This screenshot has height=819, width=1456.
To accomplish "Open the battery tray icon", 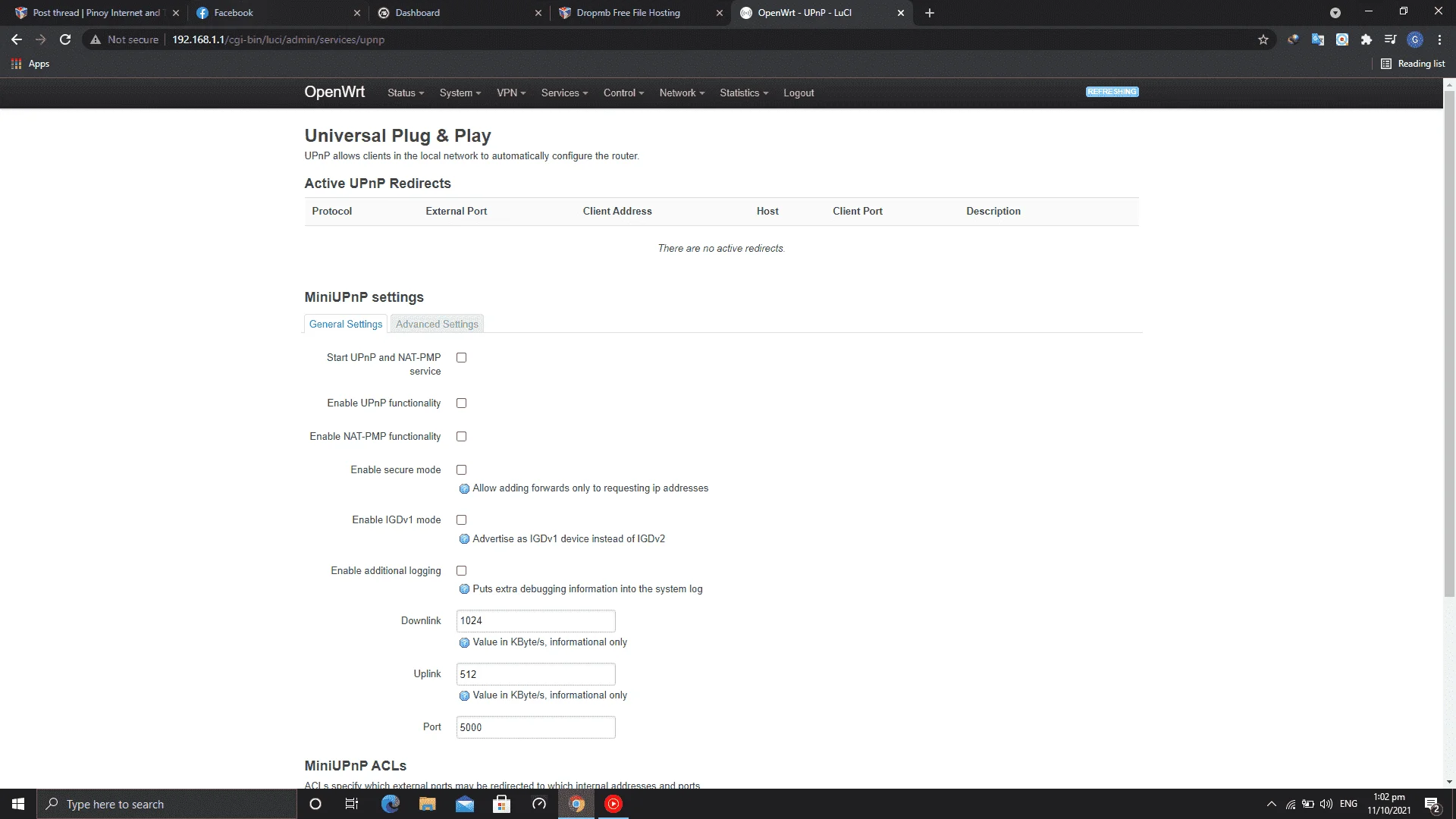I will (1308, 804).
